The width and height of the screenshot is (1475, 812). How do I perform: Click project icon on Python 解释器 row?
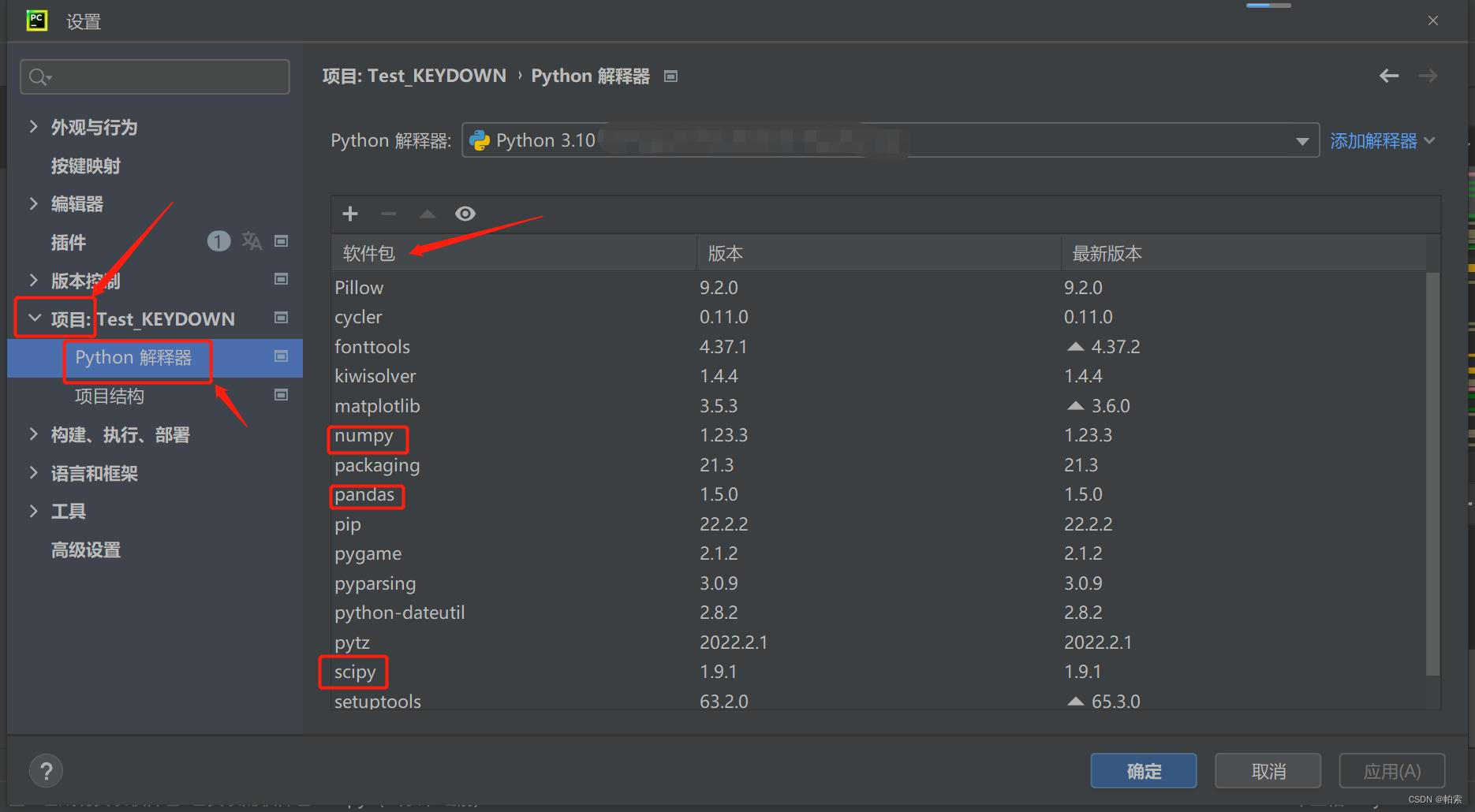(x=281, y=356)
